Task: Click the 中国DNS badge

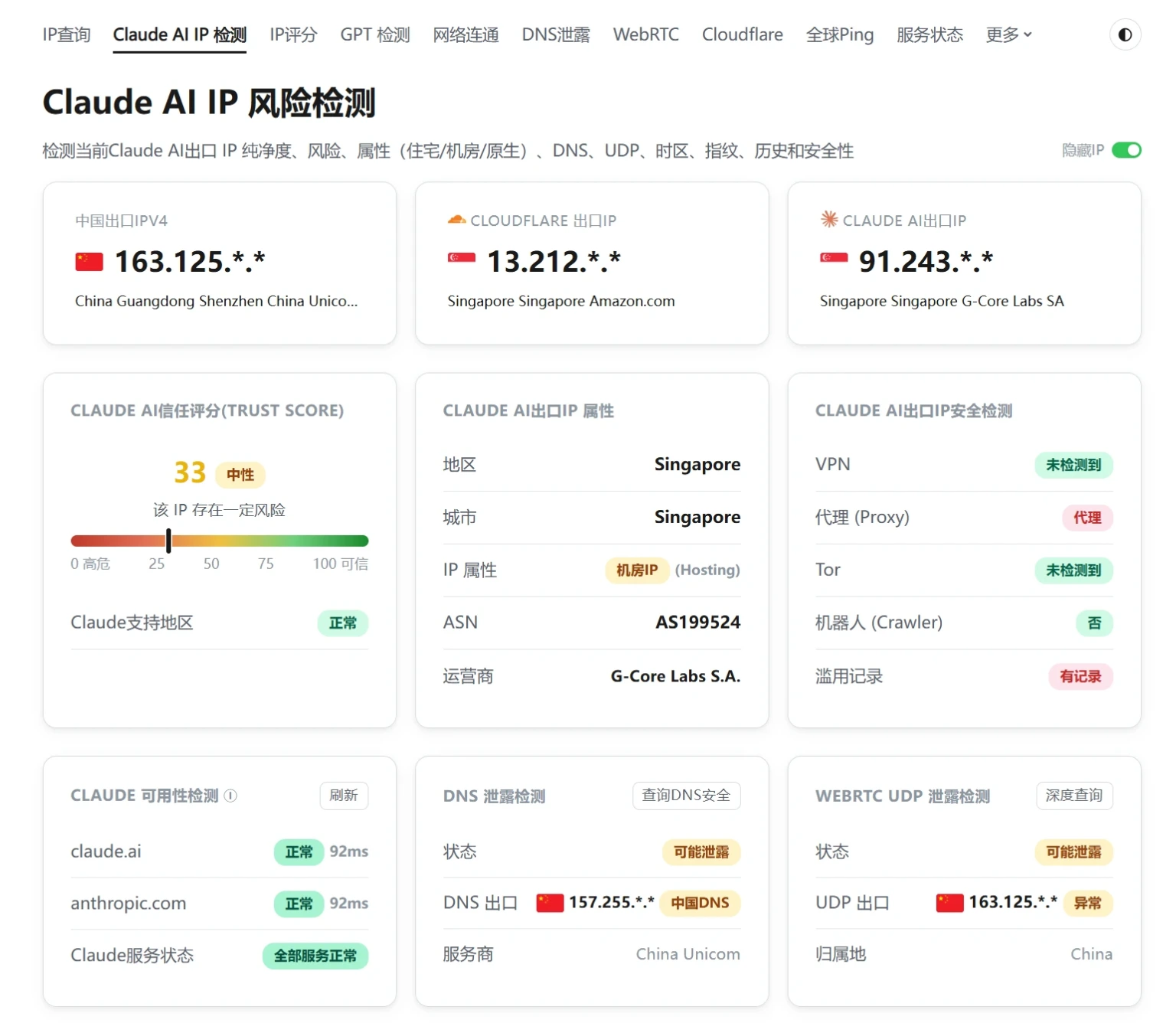Action: tap(700, 903)
